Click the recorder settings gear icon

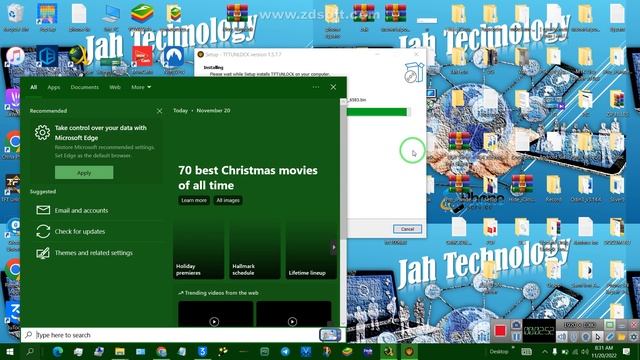pos(633,337)
